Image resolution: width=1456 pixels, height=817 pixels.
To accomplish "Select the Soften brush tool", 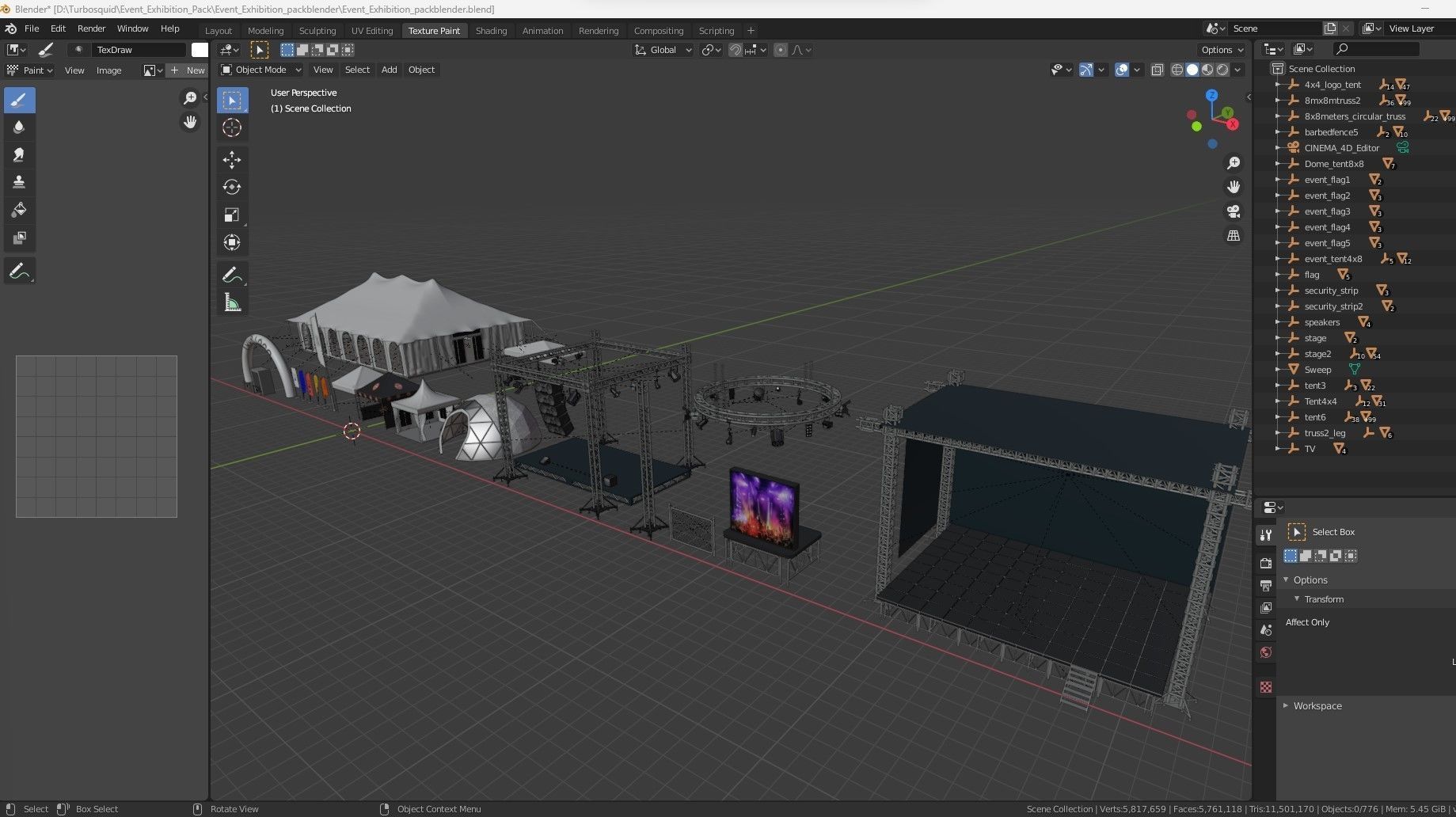I will pyautogui.click(x=19, y=127).
